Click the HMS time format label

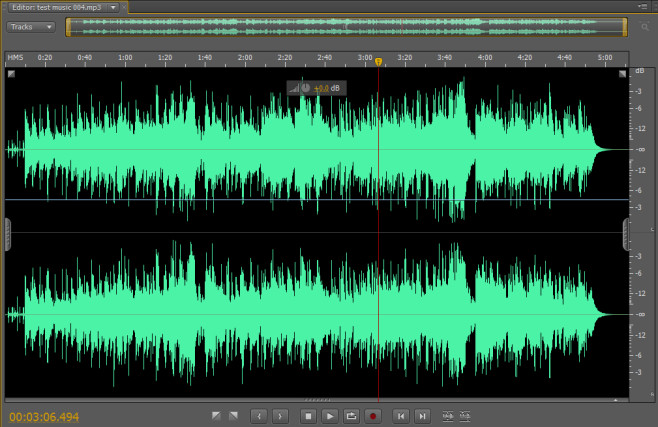(x=16, y=57)
